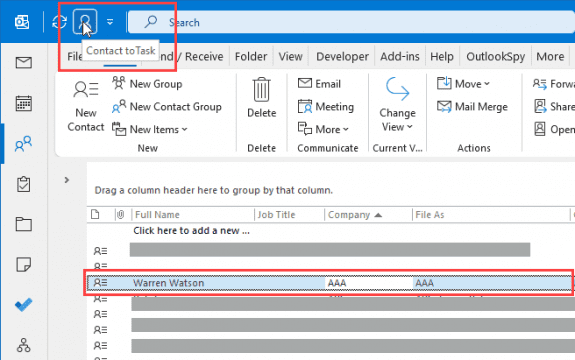The image size is (575, 360).
Task: Open Notes from the sidebar
Action: pyautogui.click(x=23, y=264)
